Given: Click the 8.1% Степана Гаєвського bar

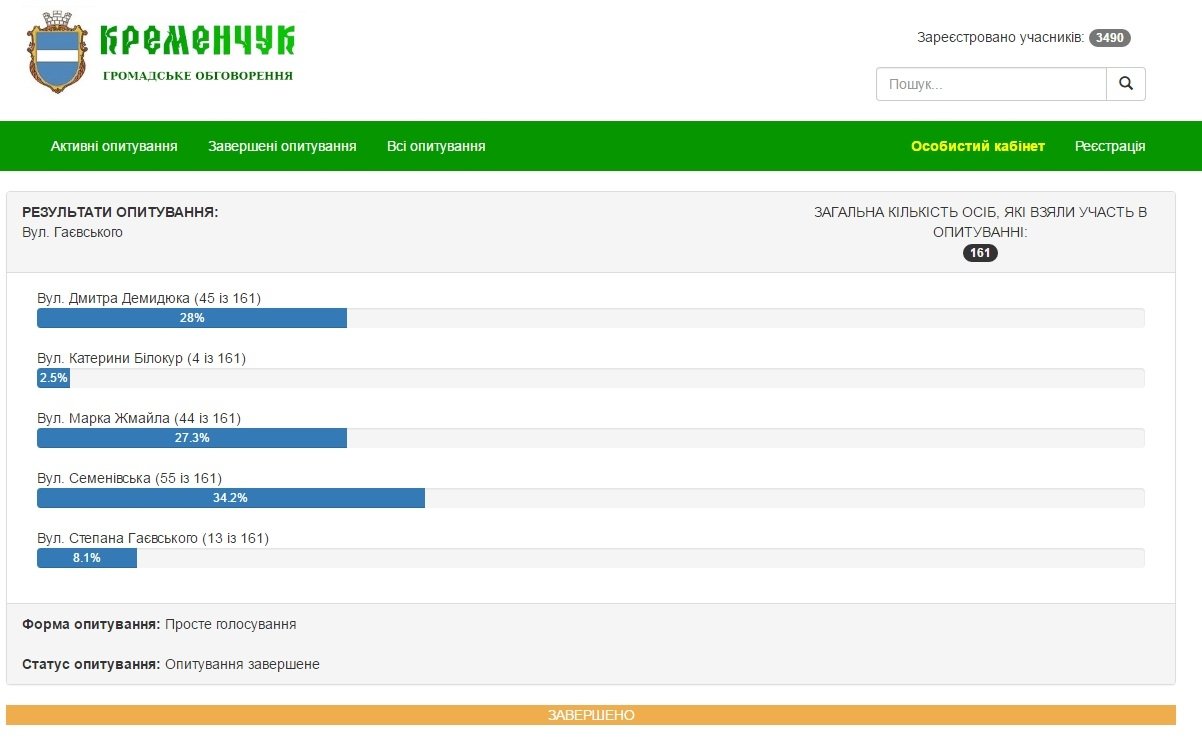Looking at the screenshot, I should pos(87,558).
